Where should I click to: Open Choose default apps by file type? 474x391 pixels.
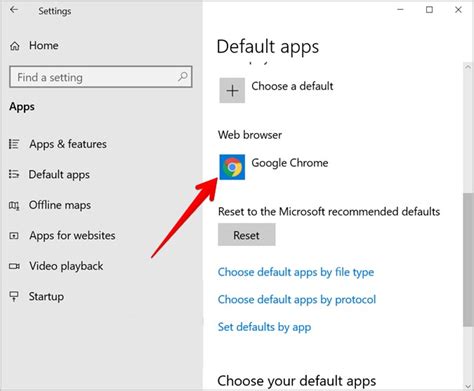point(296,272)
